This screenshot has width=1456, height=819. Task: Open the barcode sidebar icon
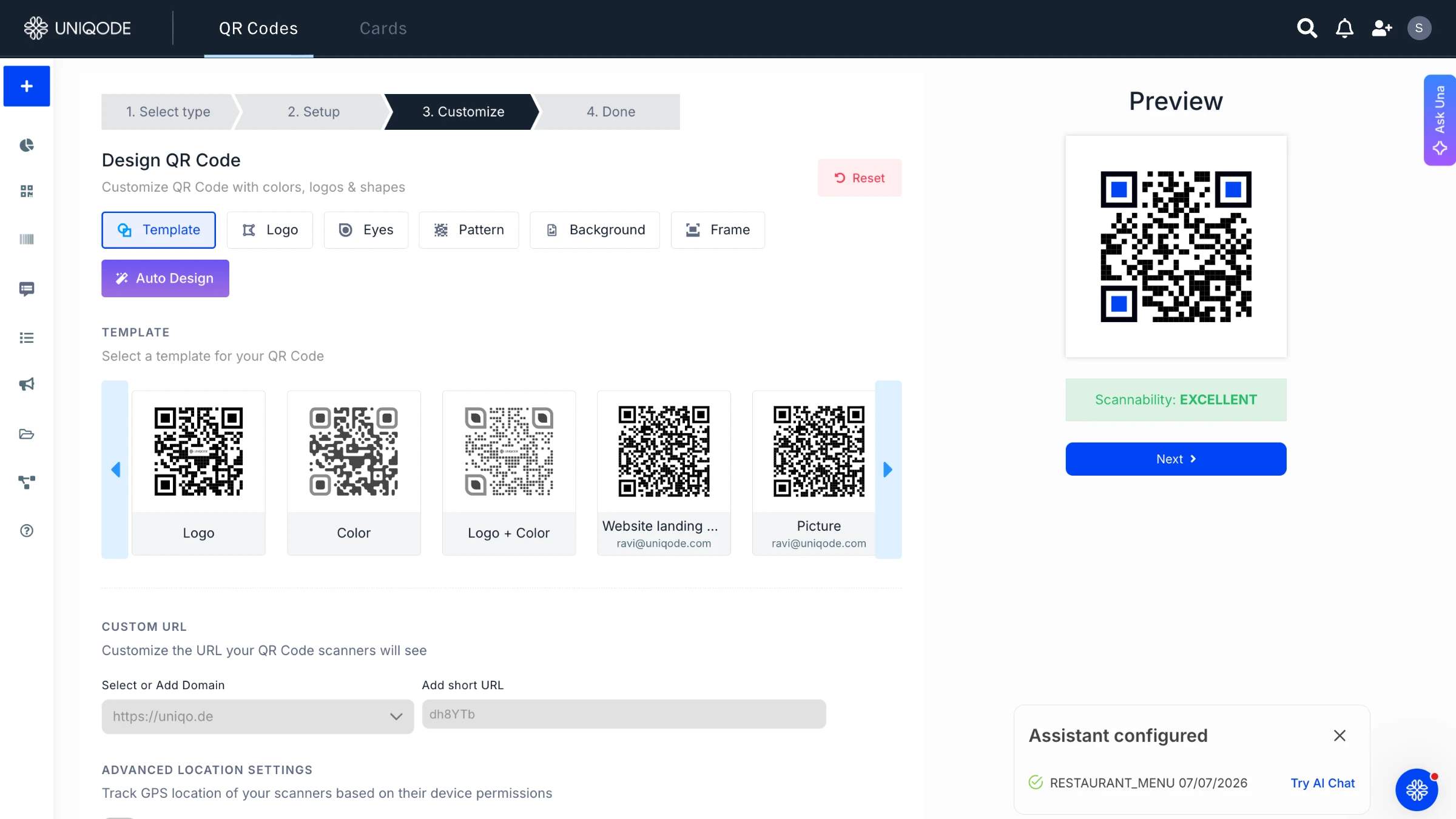coord(27,239)
